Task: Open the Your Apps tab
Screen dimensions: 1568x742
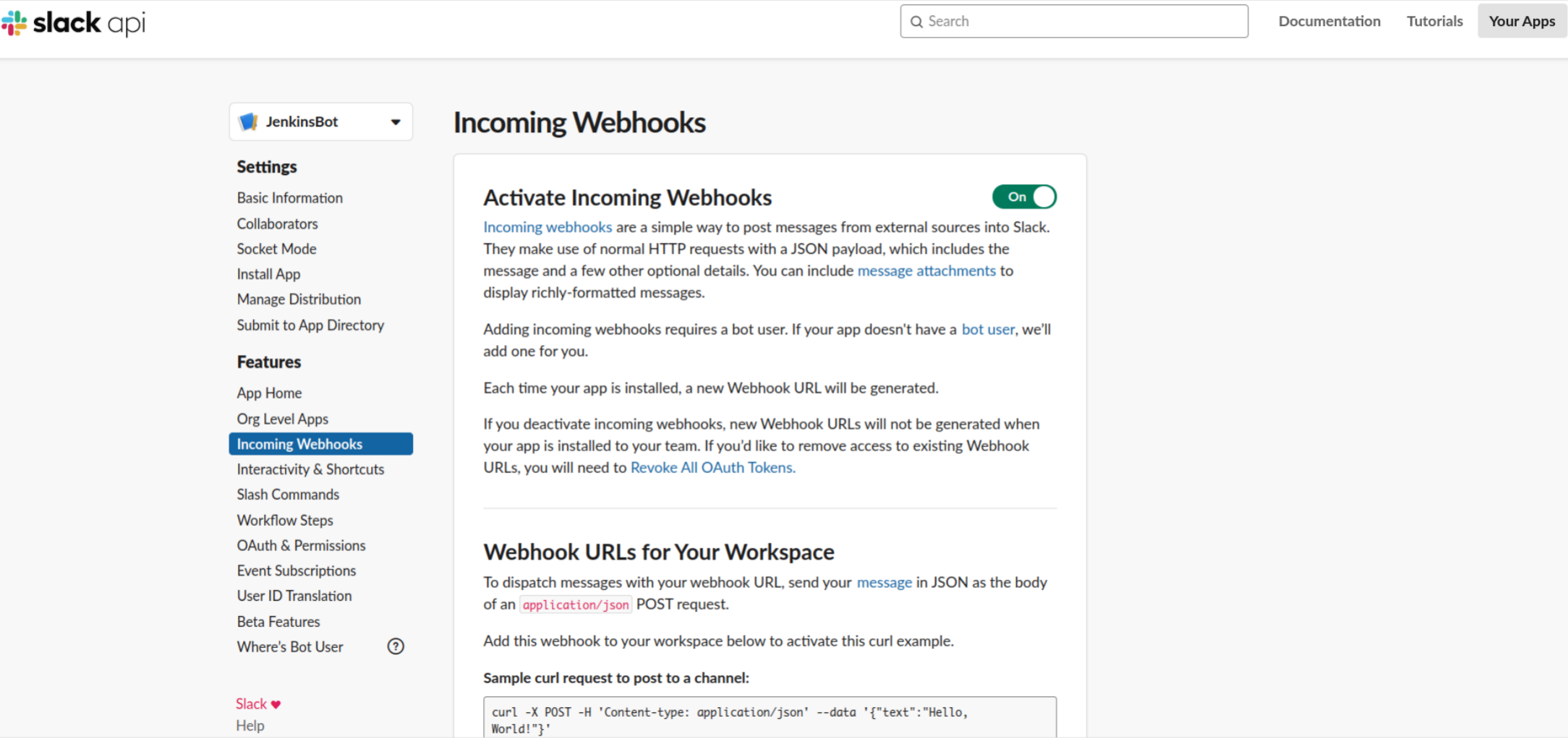Action: pyautogui.click(x=1522, y=21)
